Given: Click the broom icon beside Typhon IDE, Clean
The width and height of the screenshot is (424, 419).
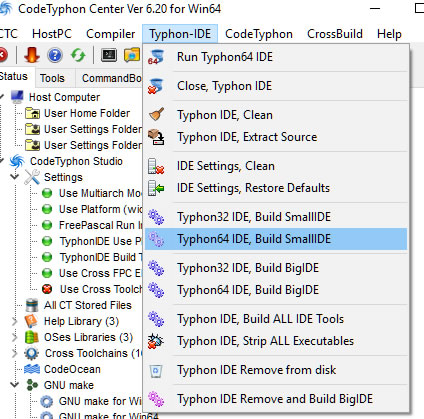Looking at the screenshot, I should click(156, 115).
